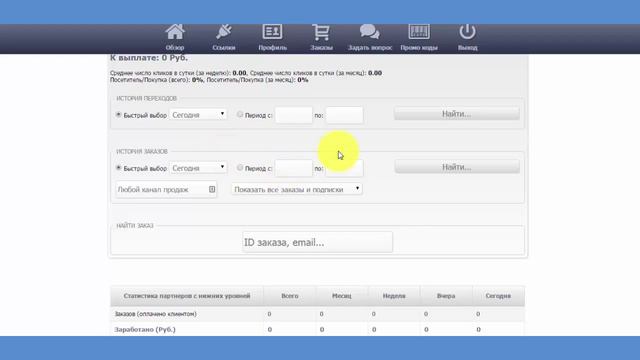This screenshot has width=640, height=360.
Task: Click Найти button in История заказов
Action: click(457, 167)
